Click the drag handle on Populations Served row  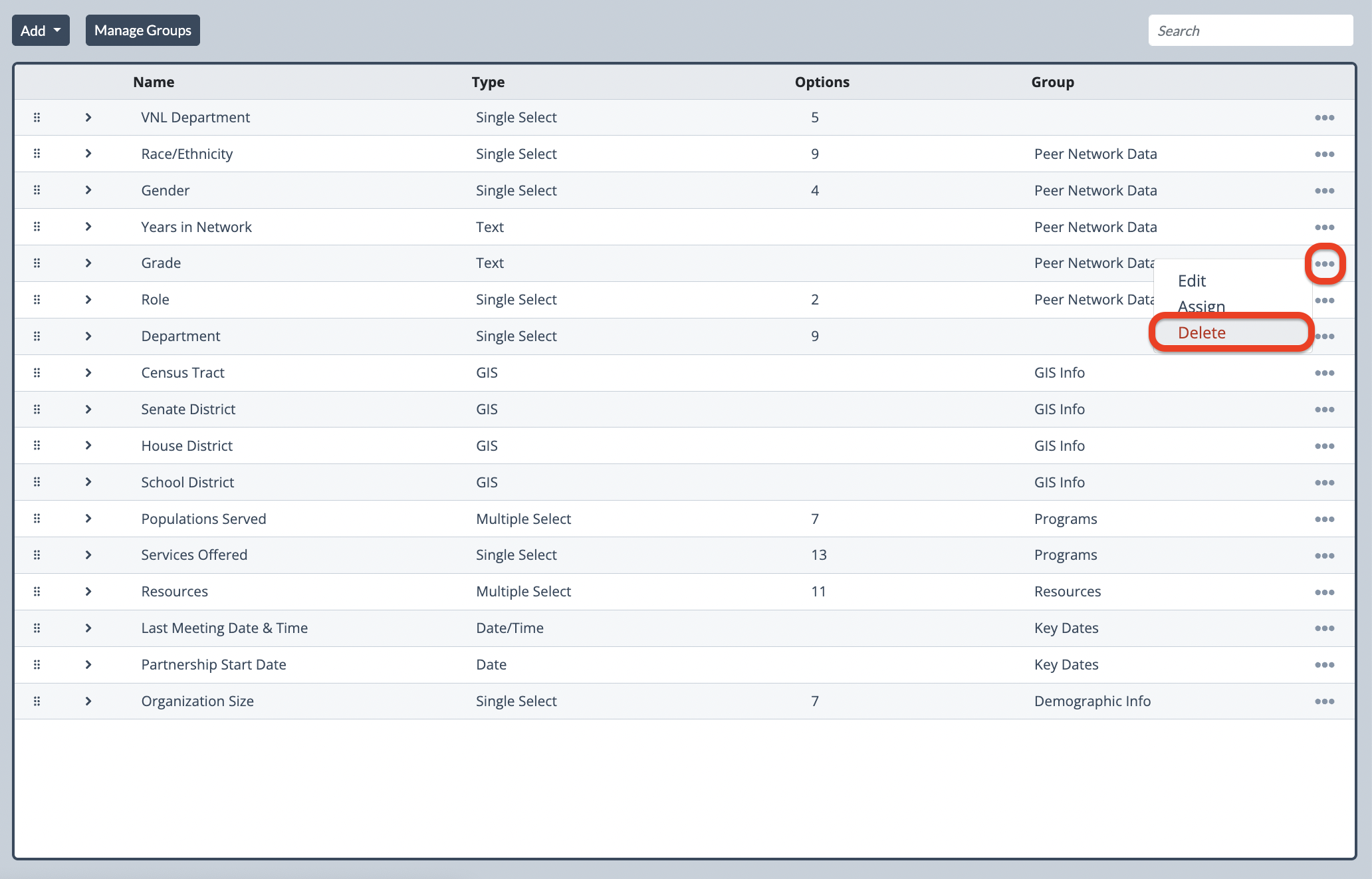pos(37,519)
